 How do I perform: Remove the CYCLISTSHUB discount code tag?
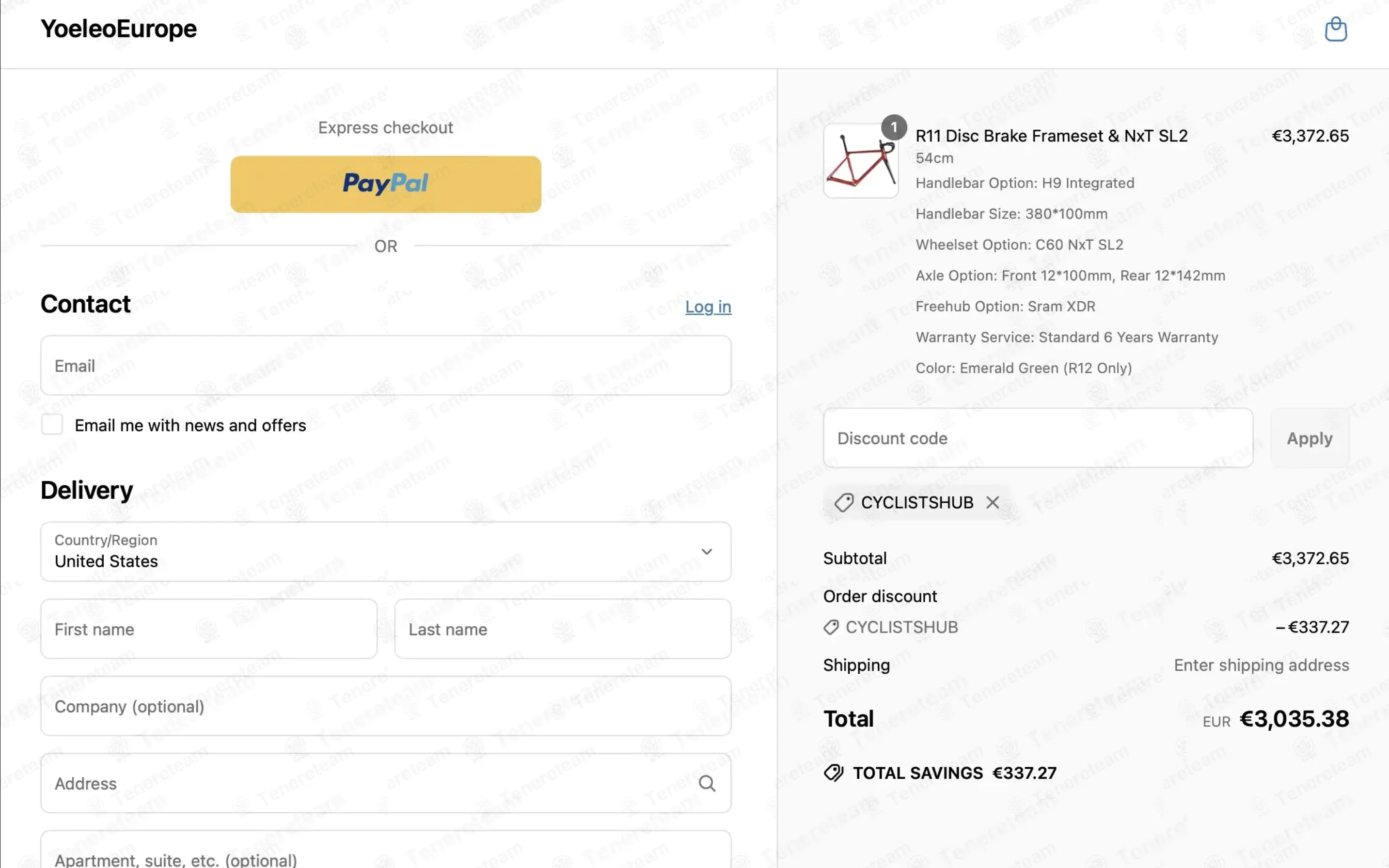click(x=992, y=502)
